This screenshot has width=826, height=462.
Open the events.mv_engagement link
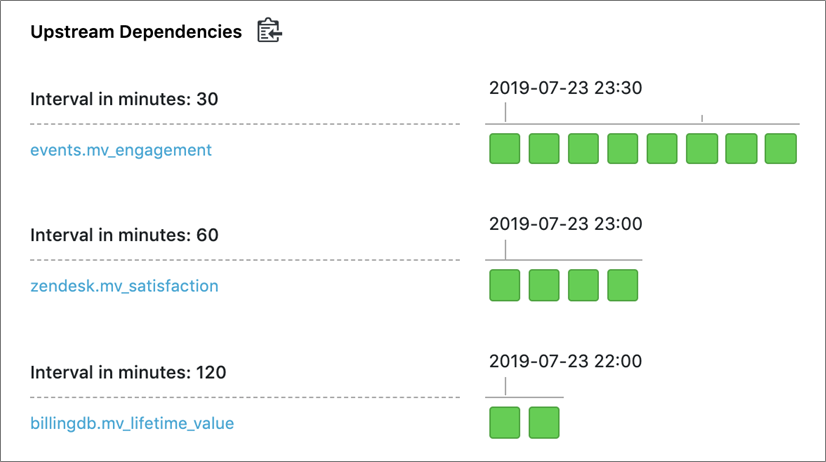[121, 150]
